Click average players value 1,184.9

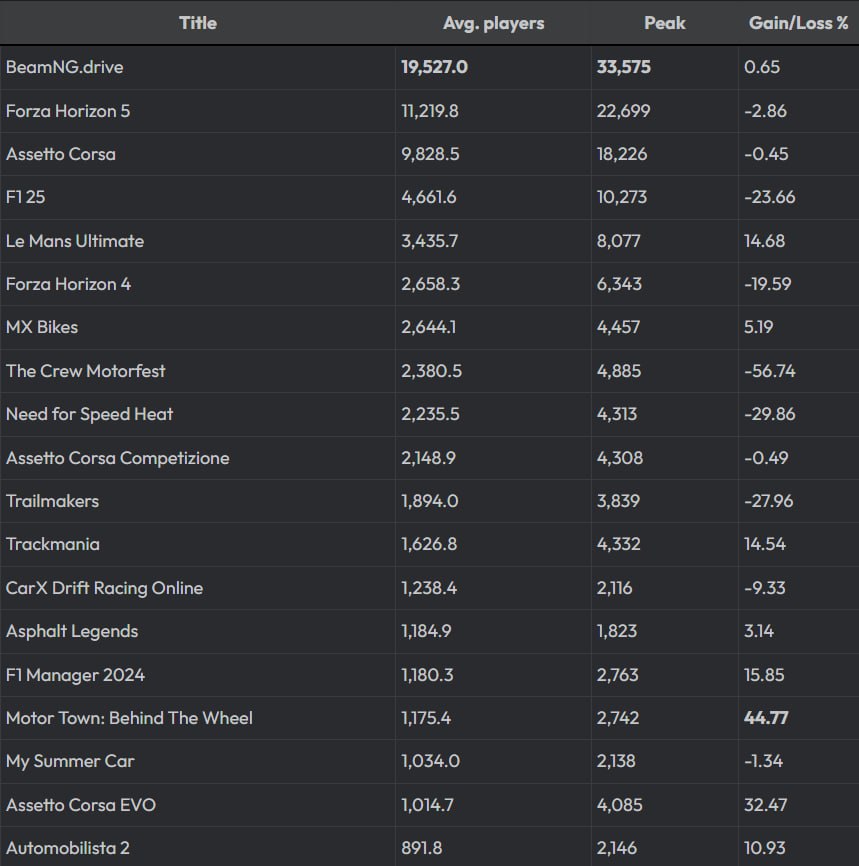[426, 631]
